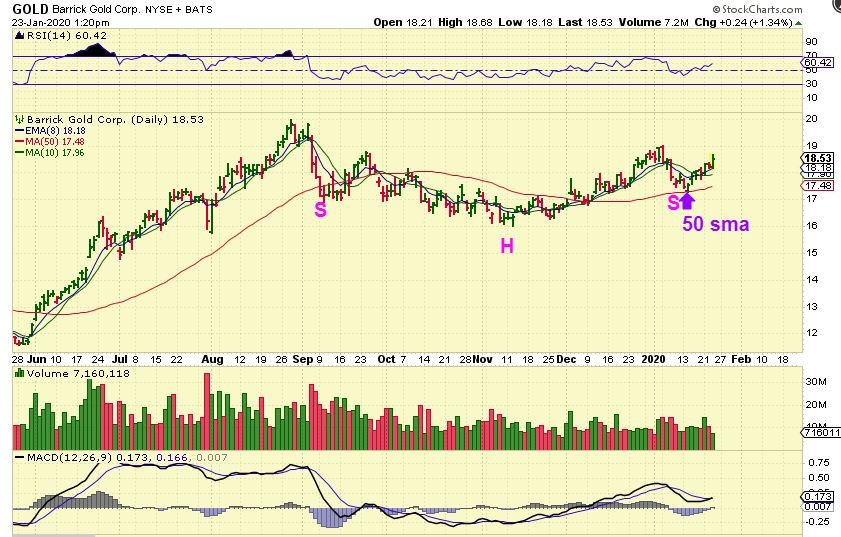841x537 pixels.
Task: Click the 'MA(50) 17.48' legend entry
Action: tap(49, 142)
